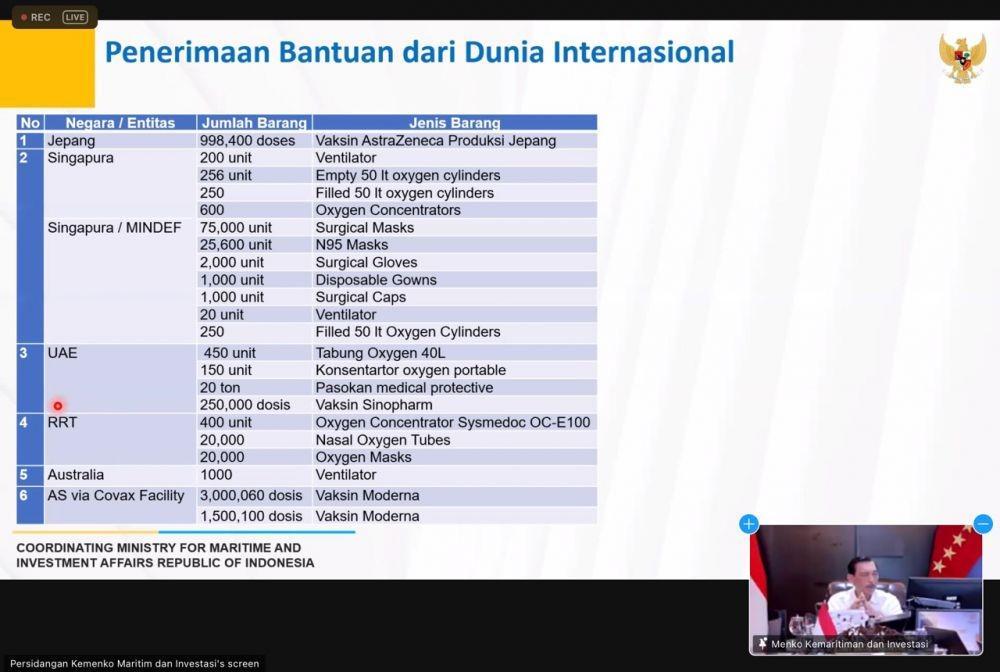Select the "250,000 dosis" cell
Viewport: 1000px width, 672px height.
point(254,405)
